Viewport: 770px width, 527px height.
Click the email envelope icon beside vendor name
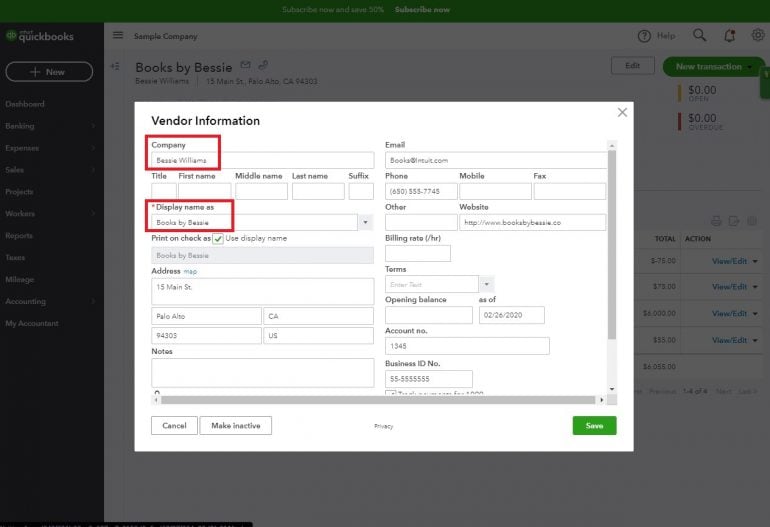tap(246, 66)
